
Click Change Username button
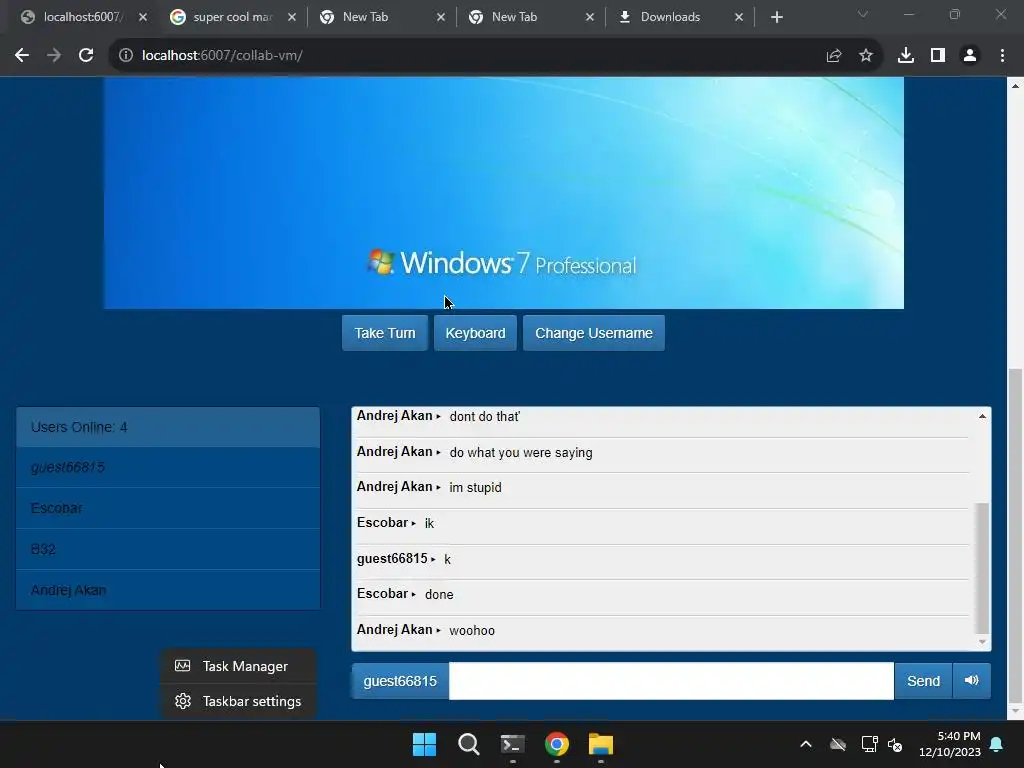594,333
